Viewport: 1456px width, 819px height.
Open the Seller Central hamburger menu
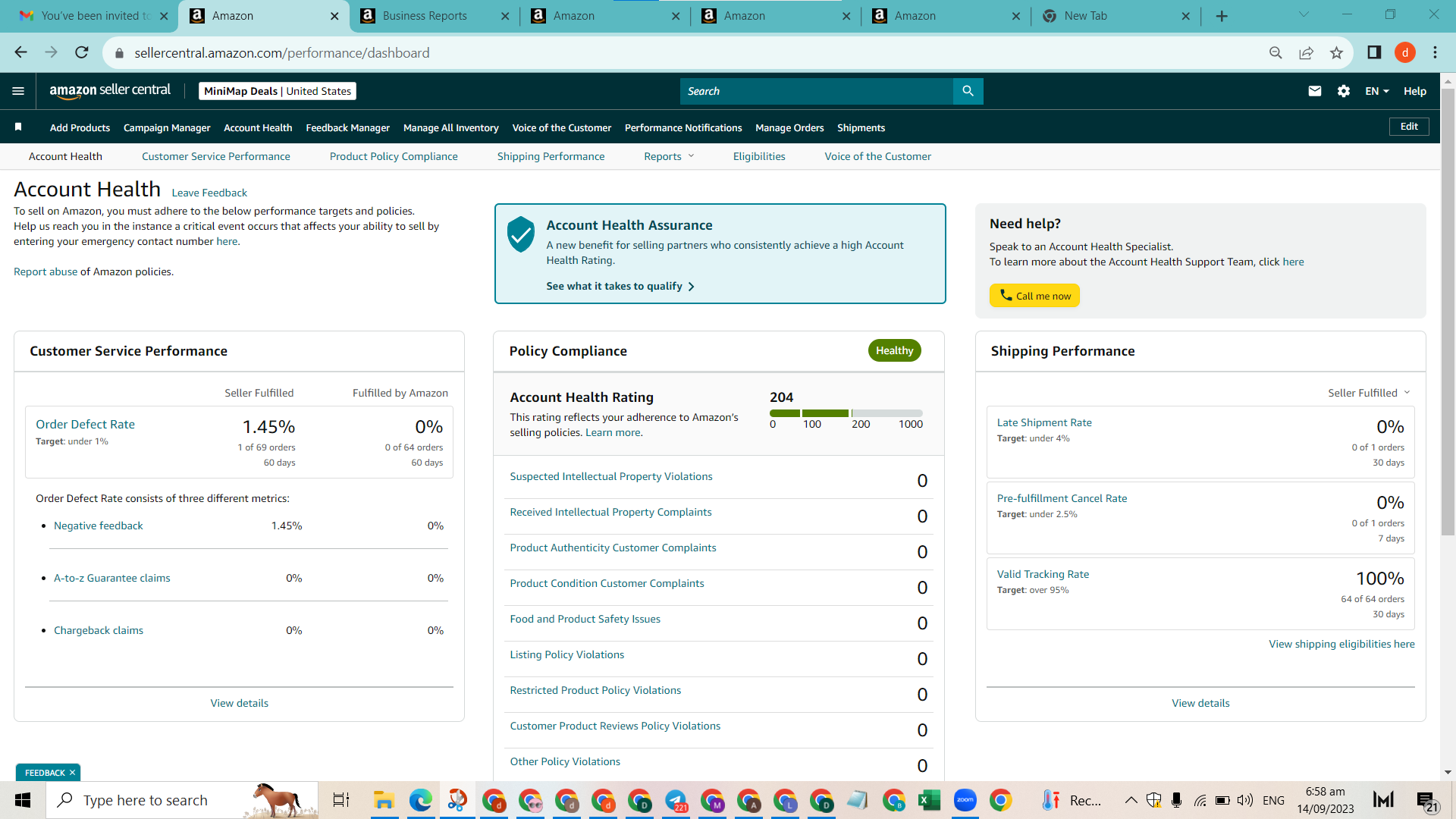(x=18, y=91)
